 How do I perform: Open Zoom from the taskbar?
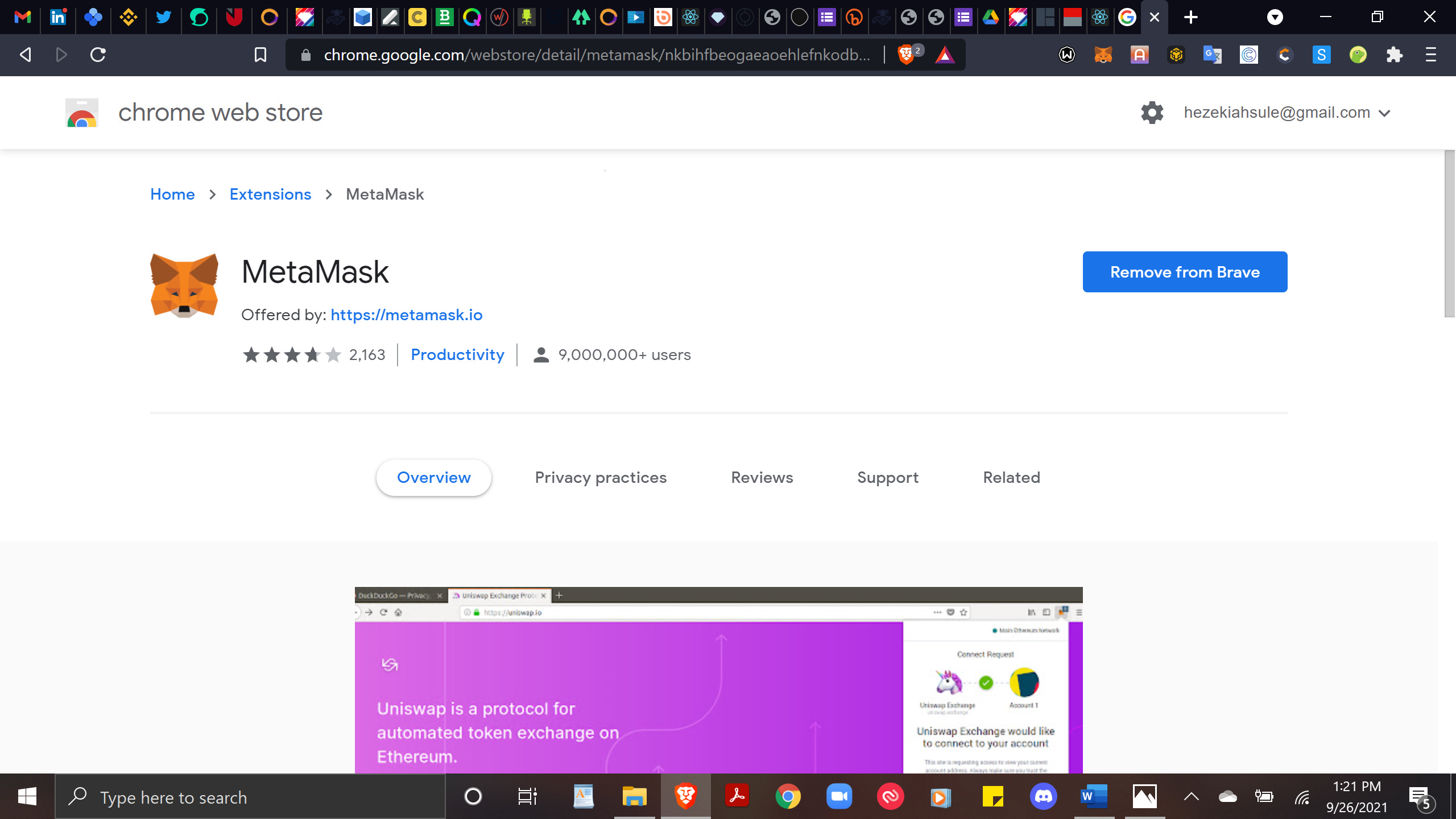click(x=839, y=796)
